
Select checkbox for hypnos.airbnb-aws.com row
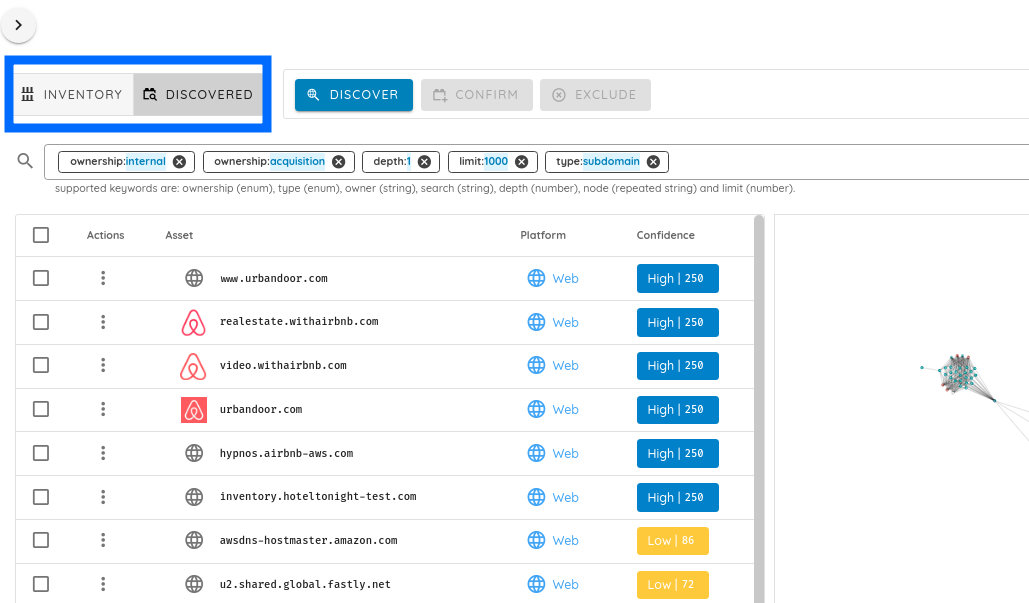point(41,453)
